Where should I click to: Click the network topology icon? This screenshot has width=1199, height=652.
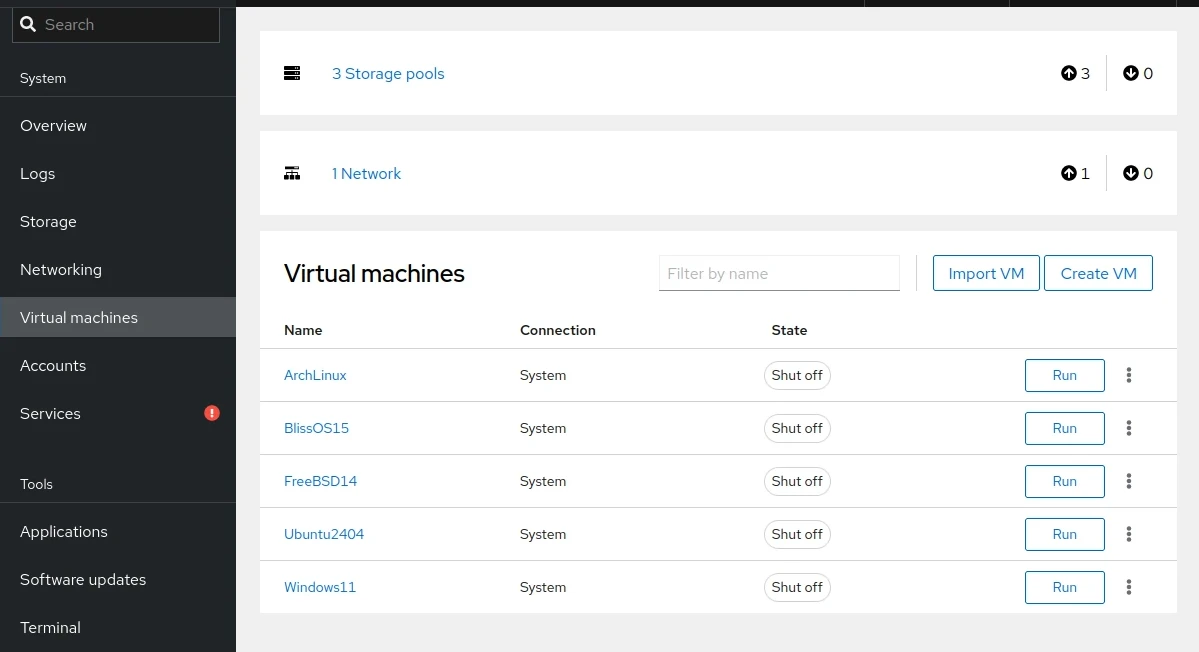pos(292,173)
